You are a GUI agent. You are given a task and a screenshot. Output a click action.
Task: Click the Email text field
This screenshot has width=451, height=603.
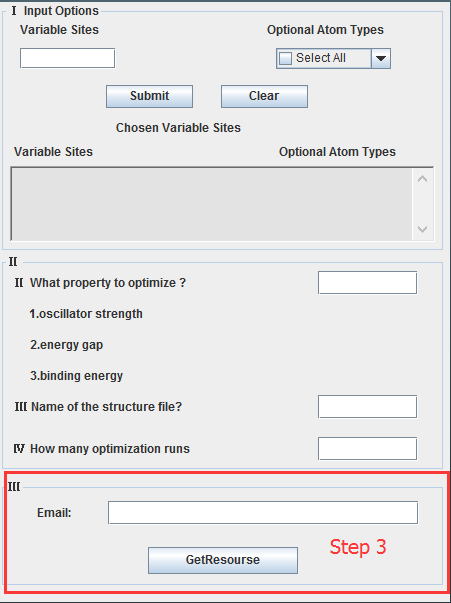[263, 513]
